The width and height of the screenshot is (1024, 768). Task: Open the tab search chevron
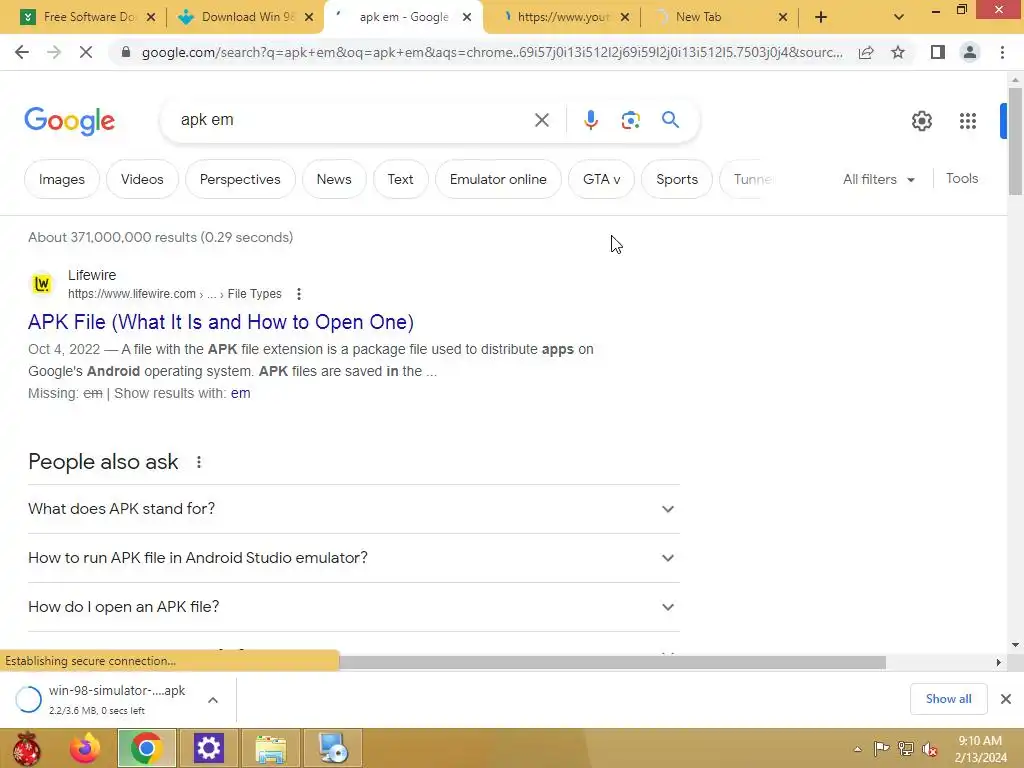(899, 17)
